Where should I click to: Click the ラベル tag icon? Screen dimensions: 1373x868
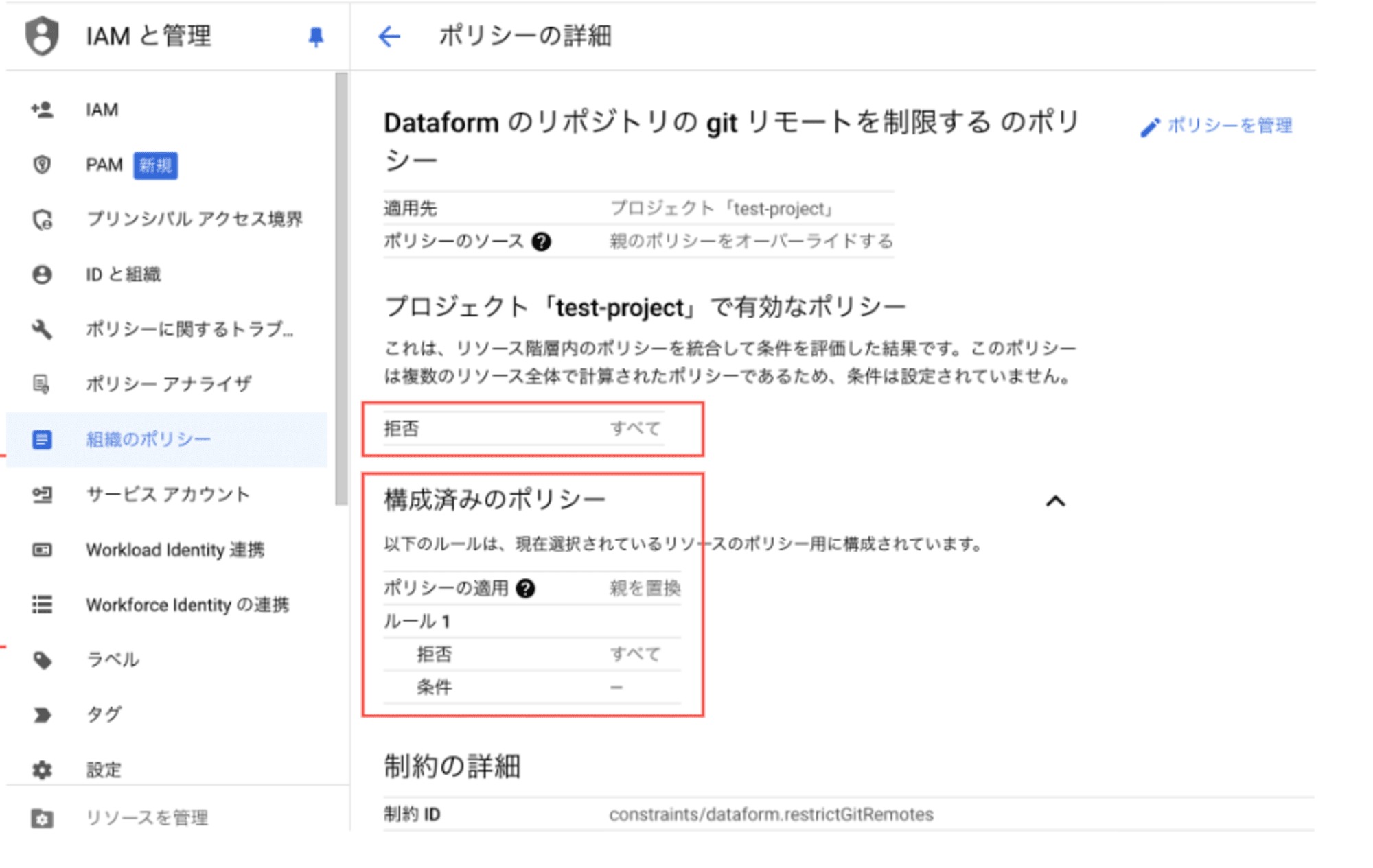42,660
